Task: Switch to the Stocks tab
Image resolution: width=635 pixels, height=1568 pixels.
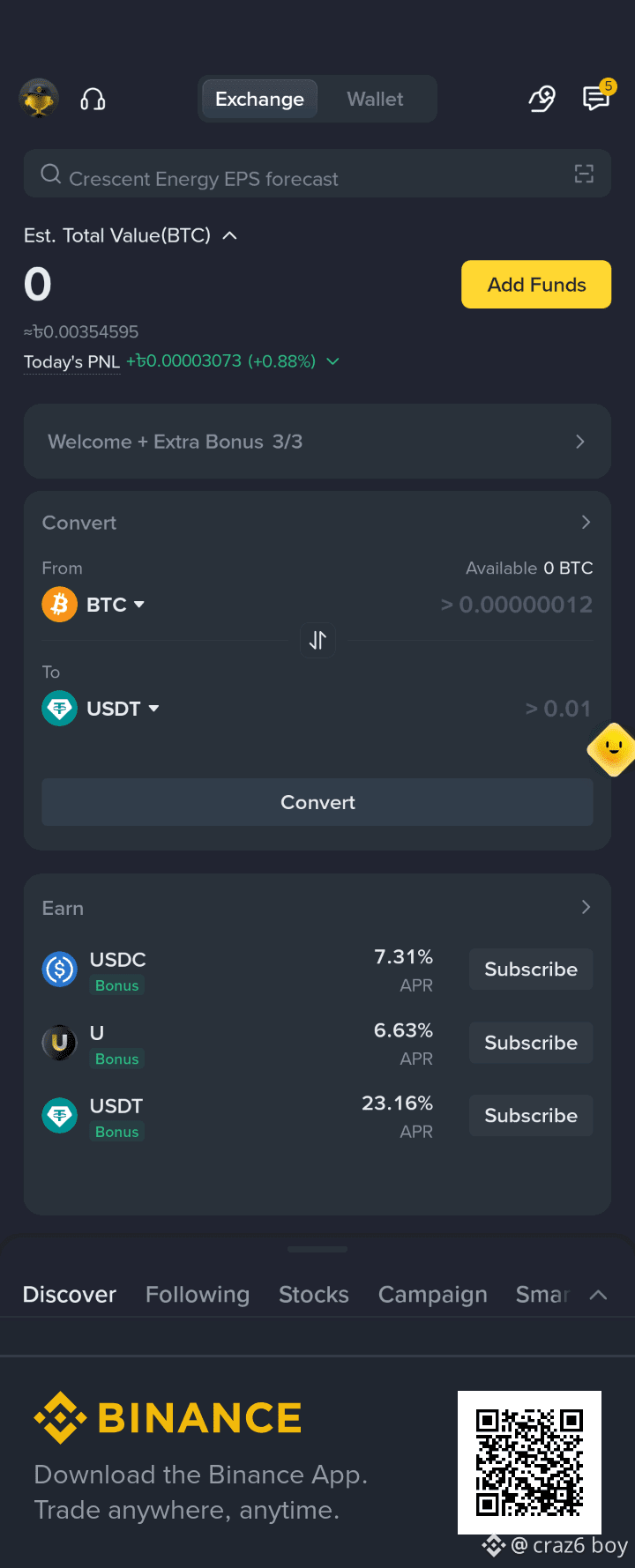Action: (x=314, y=1294)
